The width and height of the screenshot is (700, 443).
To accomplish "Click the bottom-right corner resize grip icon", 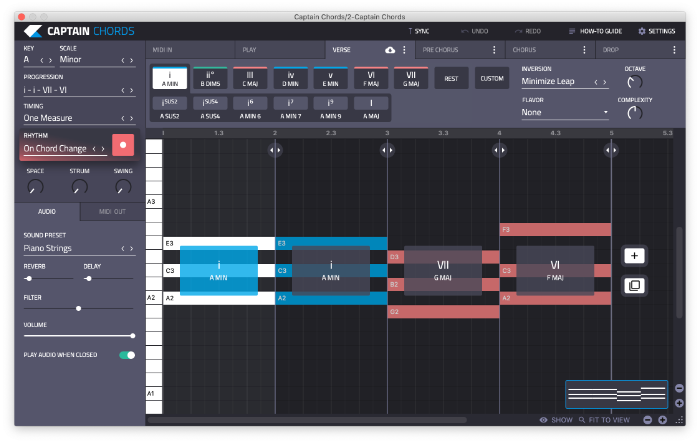I will [679, 420].
